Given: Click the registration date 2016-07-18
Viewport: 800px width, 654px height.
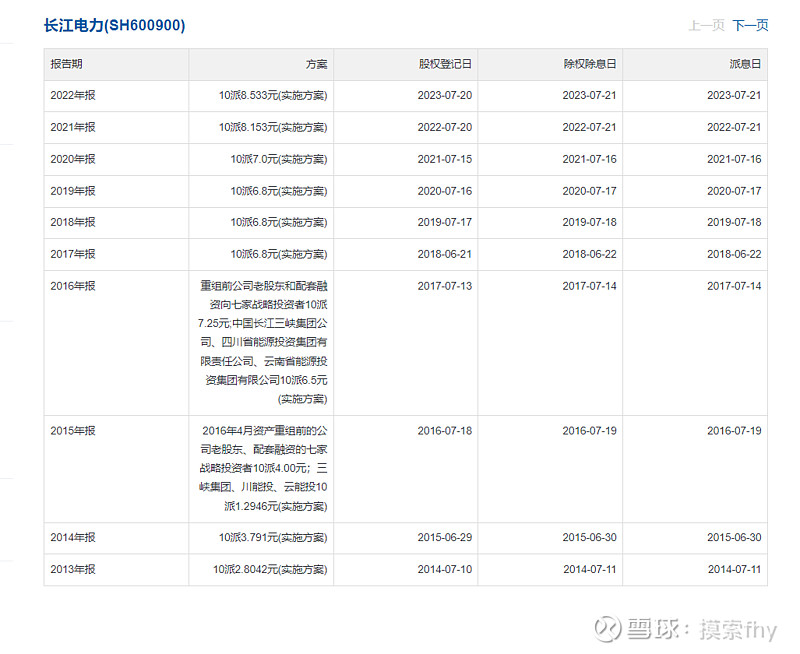Looking at the screenshot, I should [445, 431].
